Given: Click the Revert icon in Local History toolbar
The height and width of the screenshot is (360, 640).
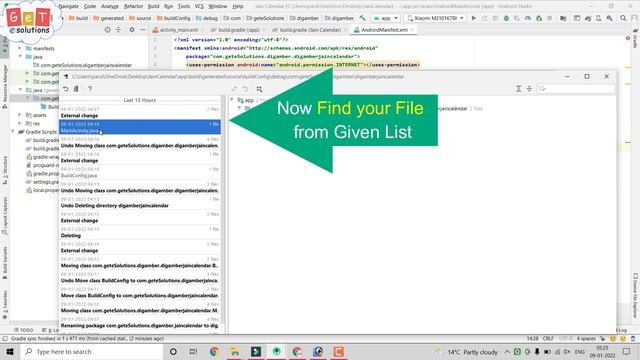Looking at the screenshot, I should [66, 89].
